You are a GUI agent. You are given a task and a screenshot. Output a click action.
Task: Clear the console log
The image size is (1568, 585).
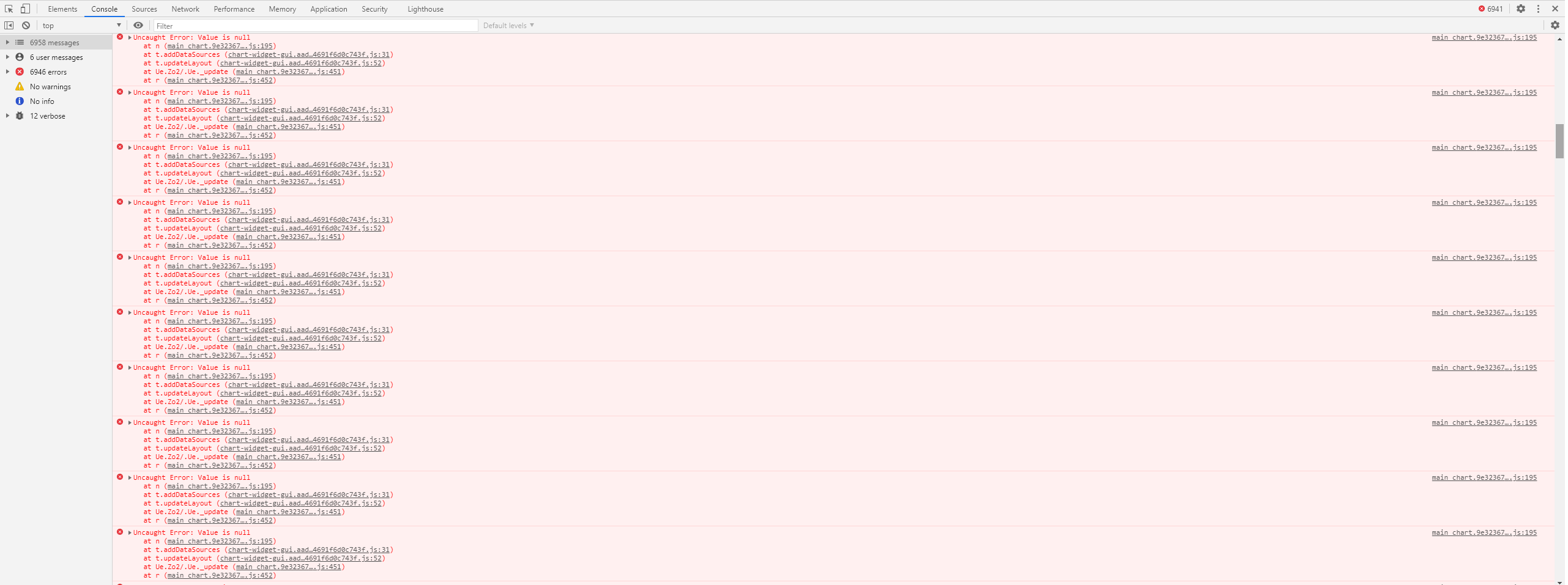26,25
